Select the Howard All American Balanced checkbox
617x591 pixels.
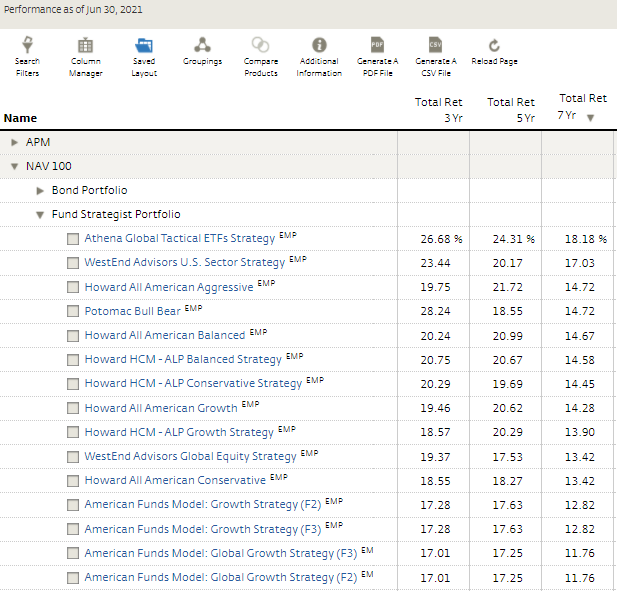tap(73, 336)
